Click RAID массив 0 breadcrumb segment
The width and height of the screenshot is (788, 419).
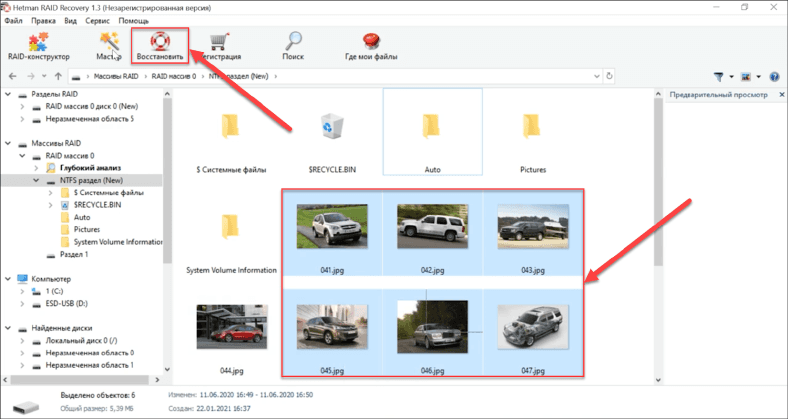click(x=173, y=76)
